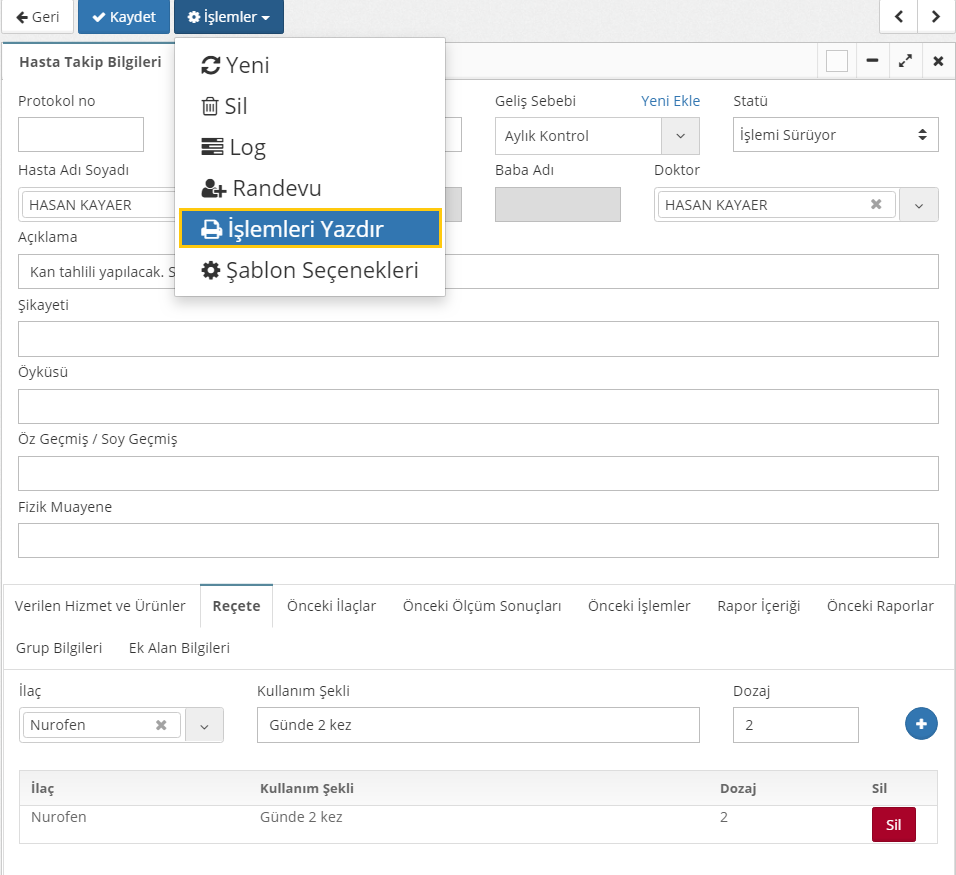Open the Geliş Sebebi dropdown
The image size is (956, 875).
point(680,136)
